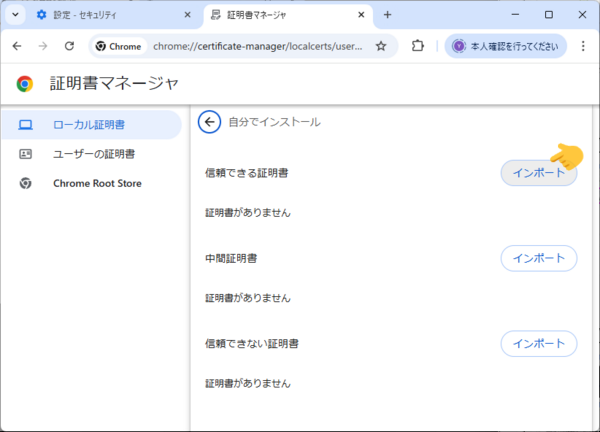Click the 信頼できない証明書 label

click(x=252, y=344)
